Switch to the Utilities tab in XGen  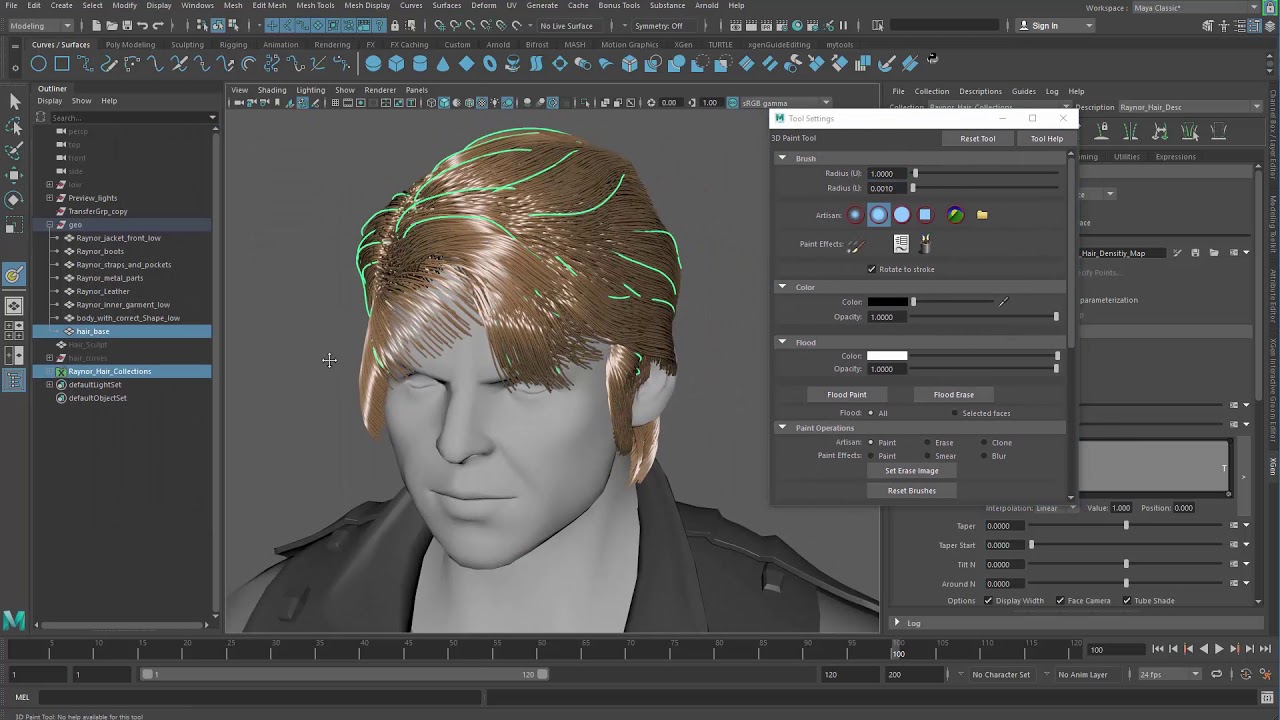pyautogui.click(x=1127, y=156)
